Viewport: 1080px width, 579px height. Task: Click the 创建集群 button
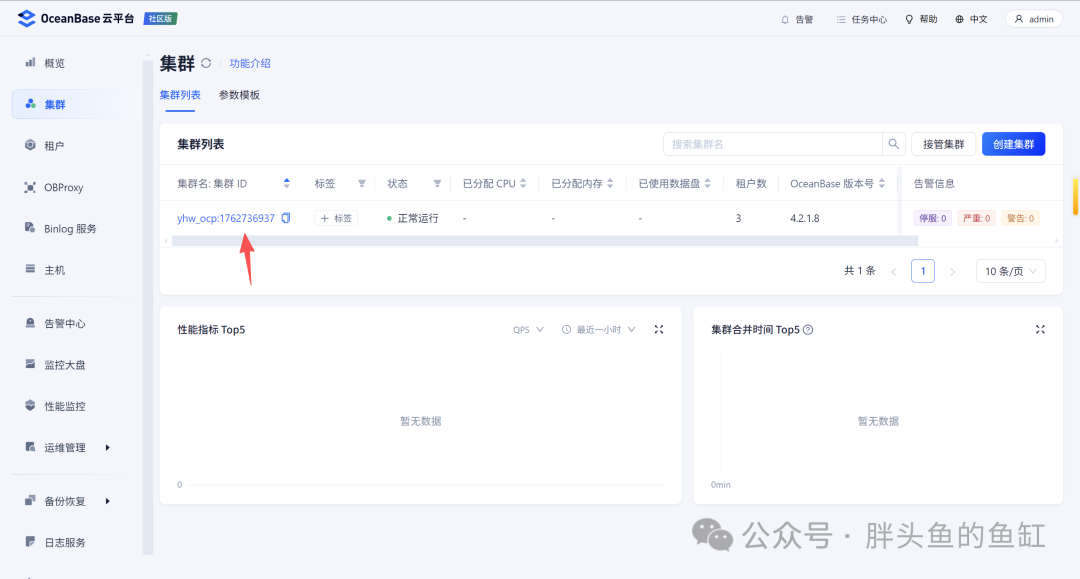pyautogui.click(x=1013, y=144)
